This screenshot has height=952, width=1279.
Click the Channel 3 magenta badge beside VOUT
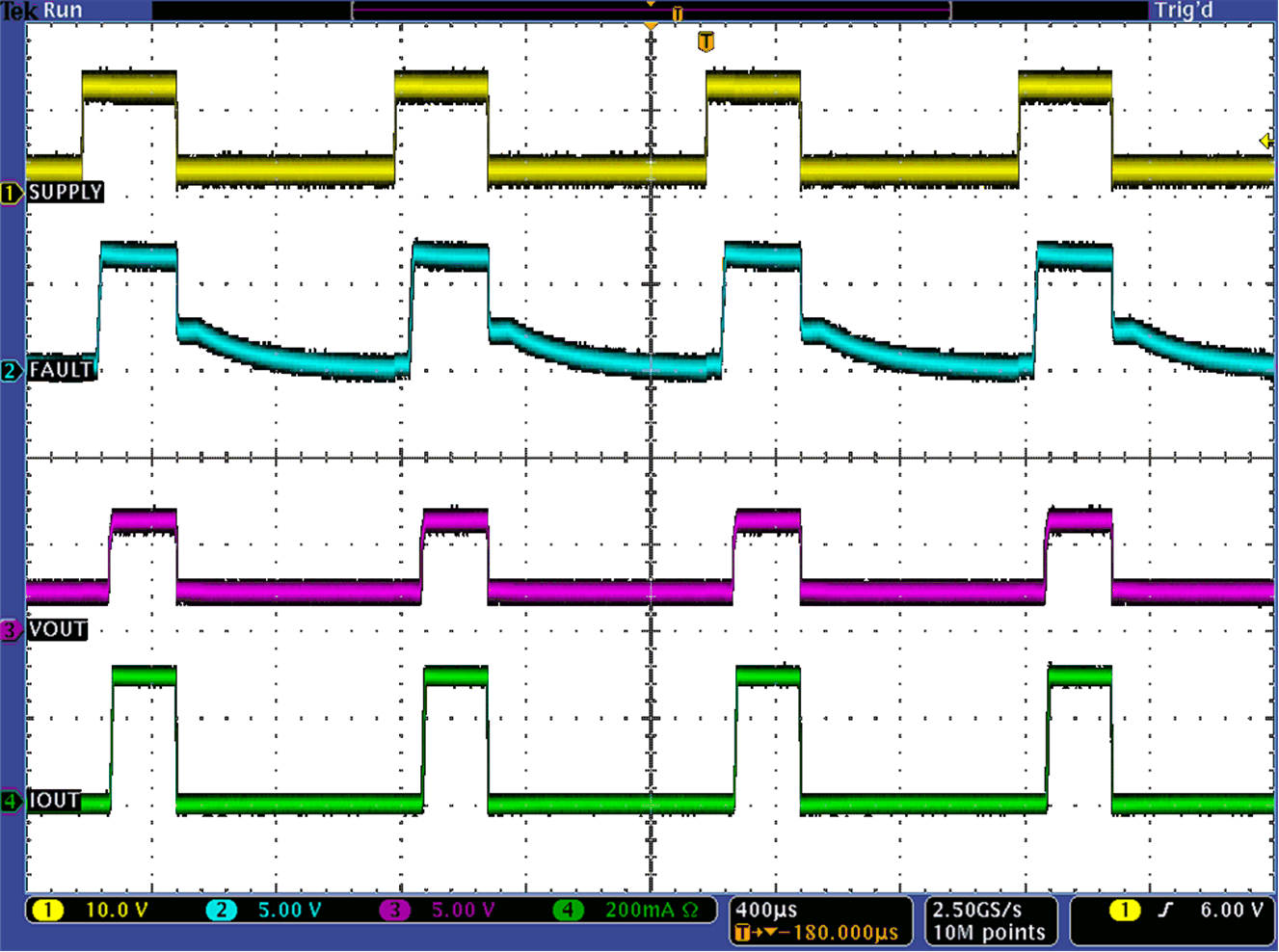pyautogui.click(x=12, y=629)
